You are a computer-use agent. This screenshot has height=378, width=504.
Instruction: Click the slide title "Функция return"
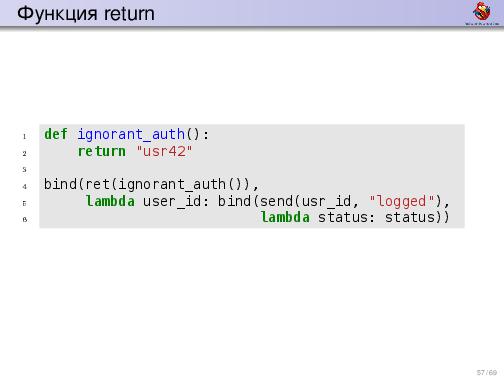tap(86, 14)
